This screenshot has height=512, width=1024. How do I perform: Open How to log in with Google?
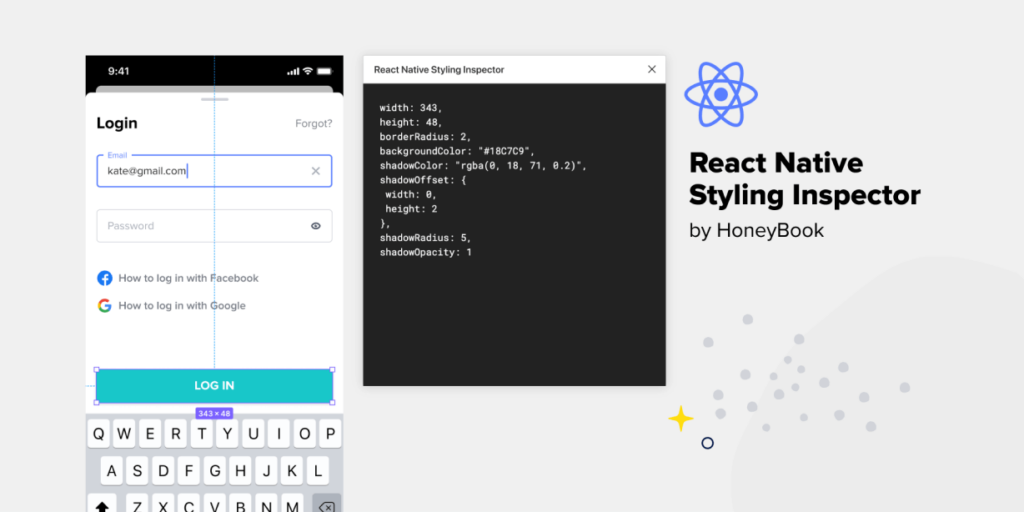tap(182, 306)
